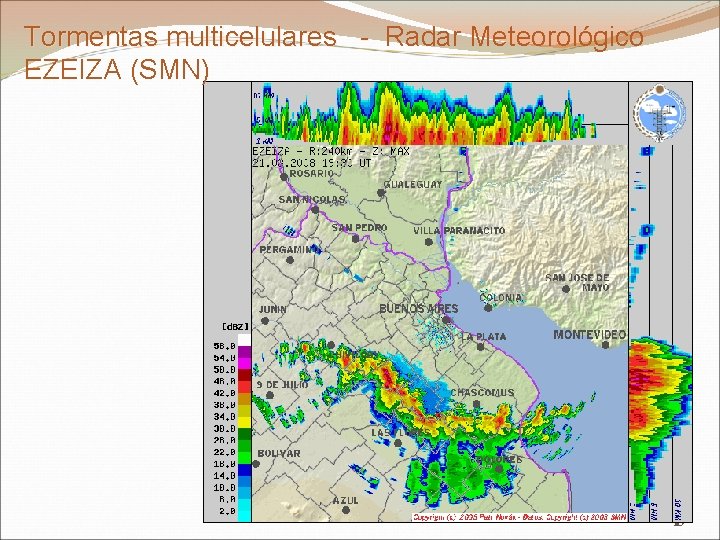Click the 'BOLIVAR' map label
The width and height of the screenshot is (720, 540).
coord(279,453)
